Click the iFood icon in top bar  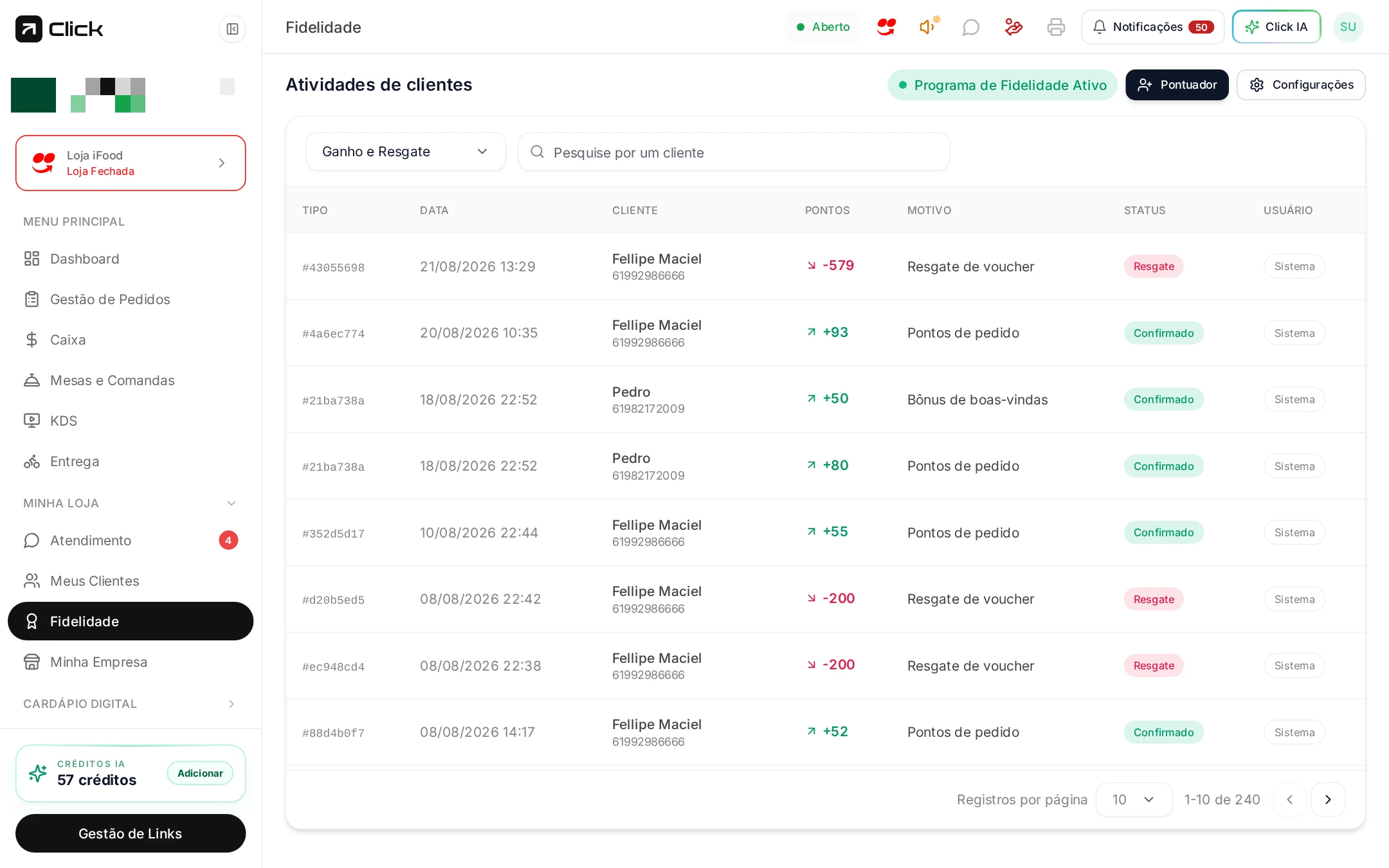pyautogui.click(x=886, y=27)
